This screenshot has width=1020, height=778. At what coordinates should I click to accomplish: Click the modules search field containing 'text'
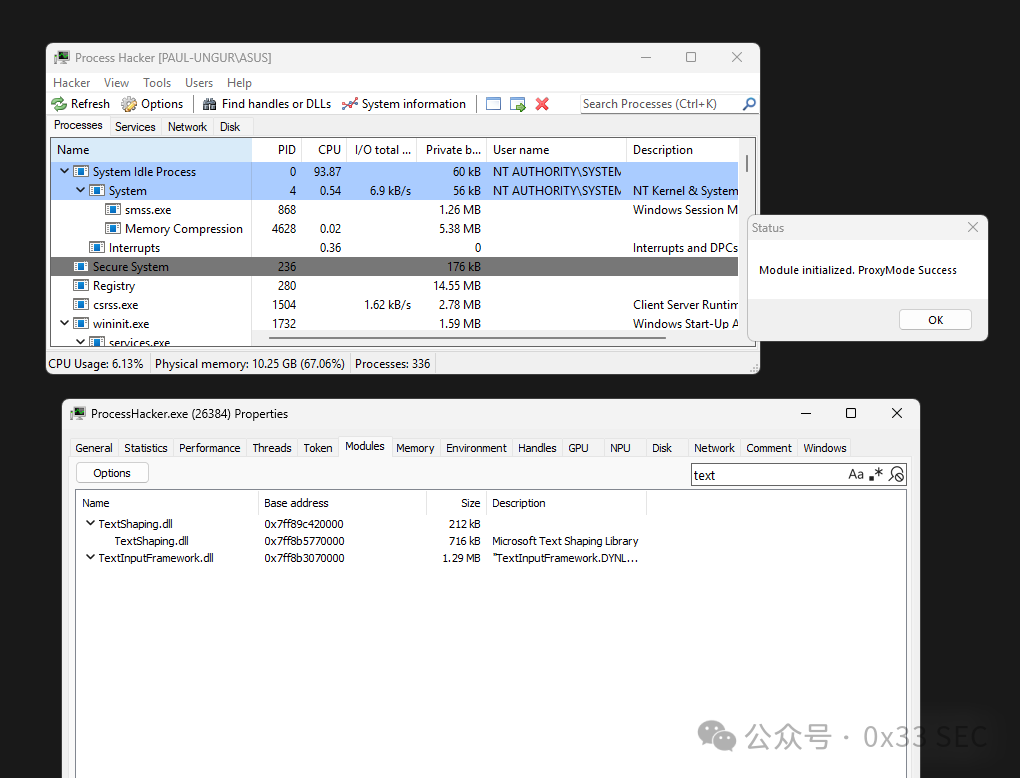click(768, 475)
